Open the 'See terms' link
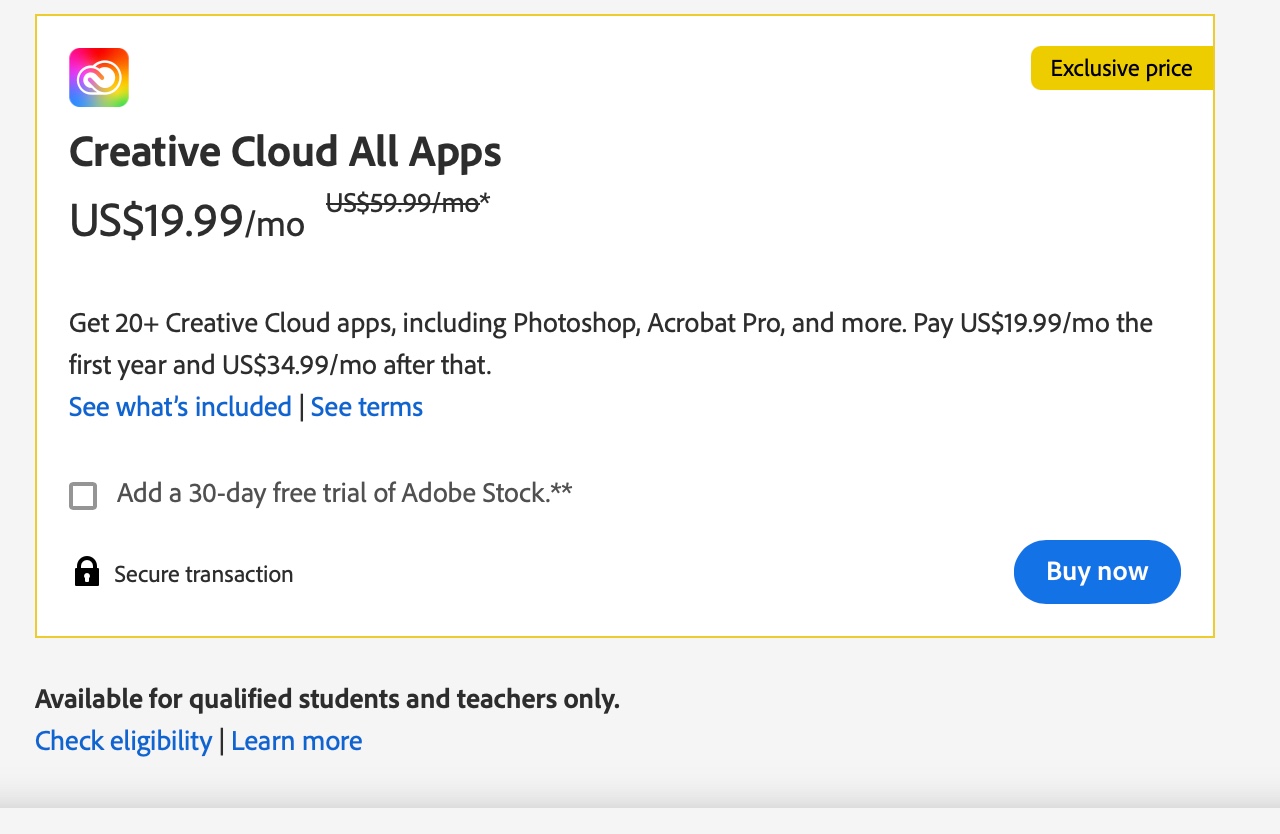 [x=367, y=407]
